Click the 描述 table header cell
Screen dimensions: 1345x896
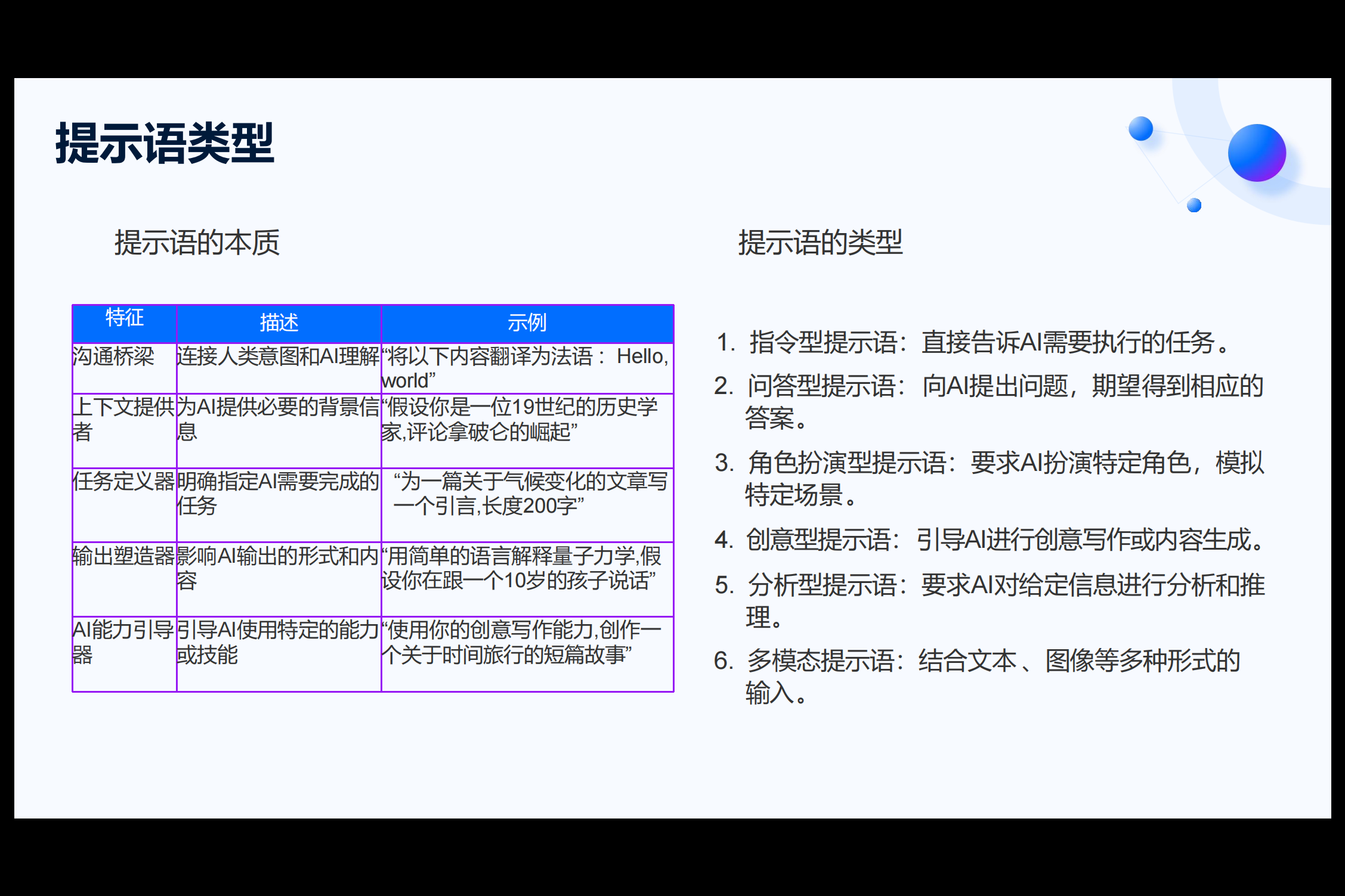279,323
